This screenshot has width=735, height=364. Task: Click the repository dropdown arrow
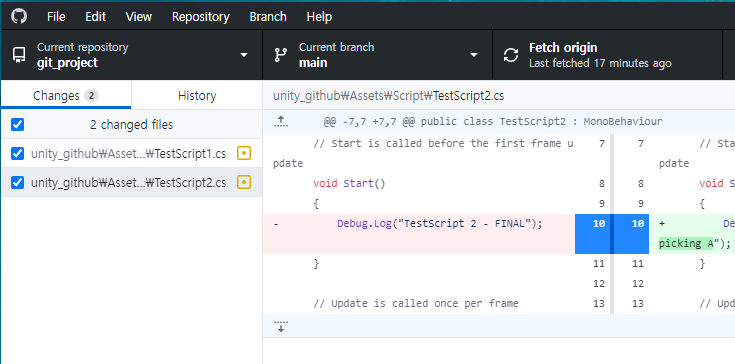[x=244, y=55]
